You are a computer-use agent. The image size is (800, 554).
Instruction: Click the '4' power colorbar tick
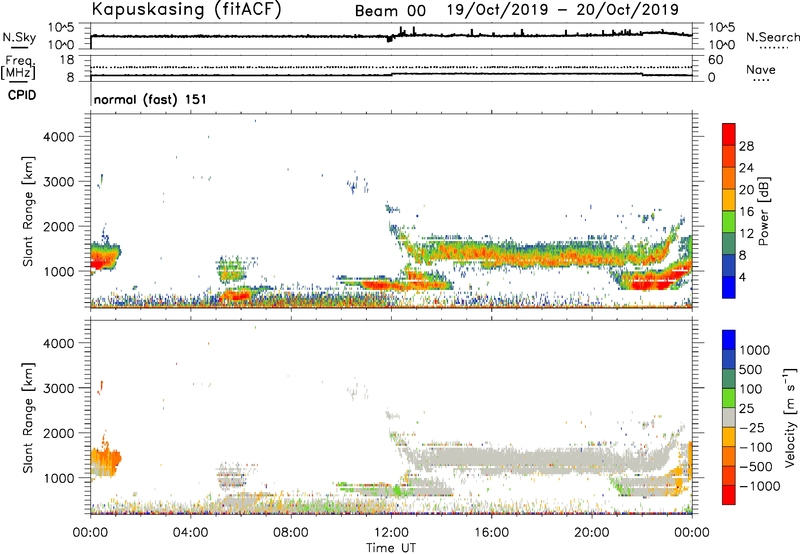[742, 278]
